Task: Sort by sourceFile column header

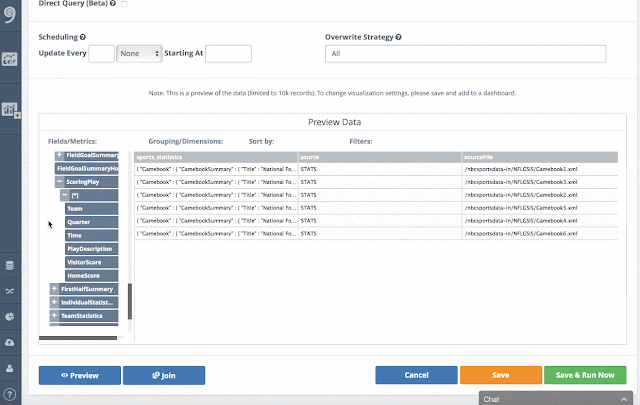Action: pyautogui.click(x=540, y=157)
